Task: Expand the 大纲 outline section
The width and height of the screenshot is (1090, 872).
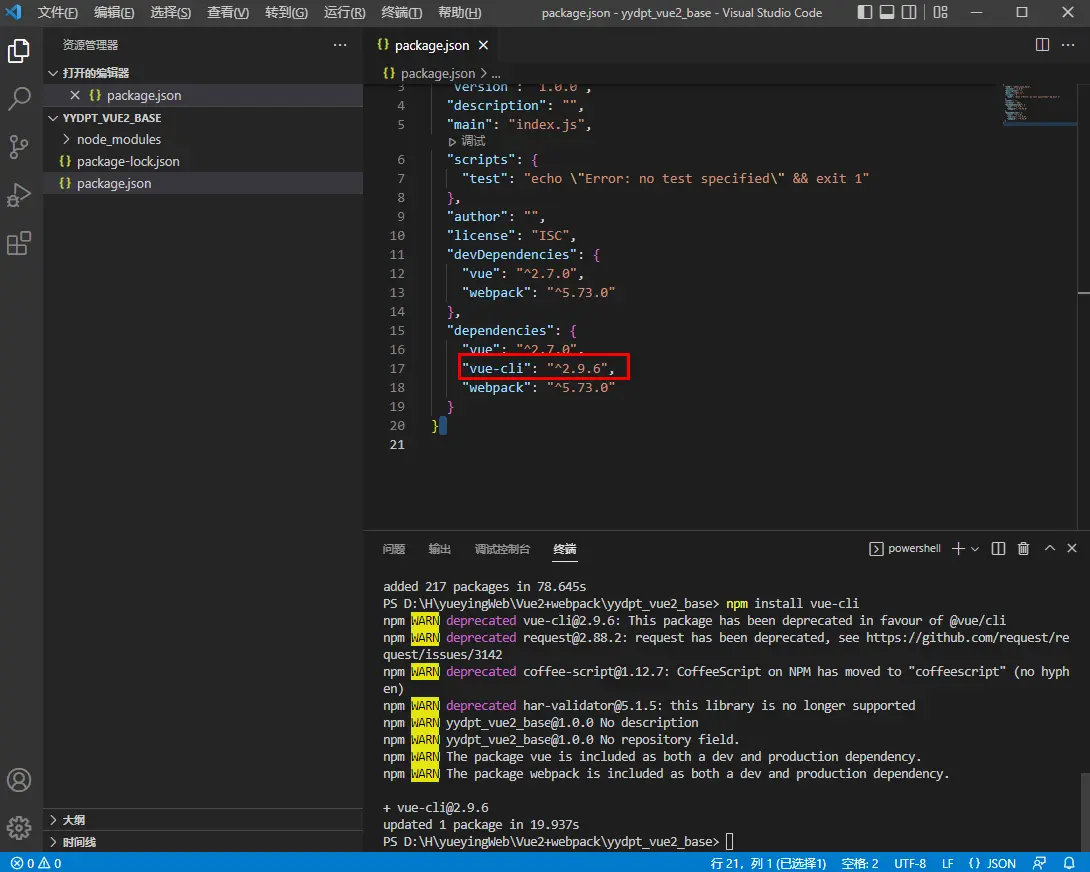Action: 74,820
